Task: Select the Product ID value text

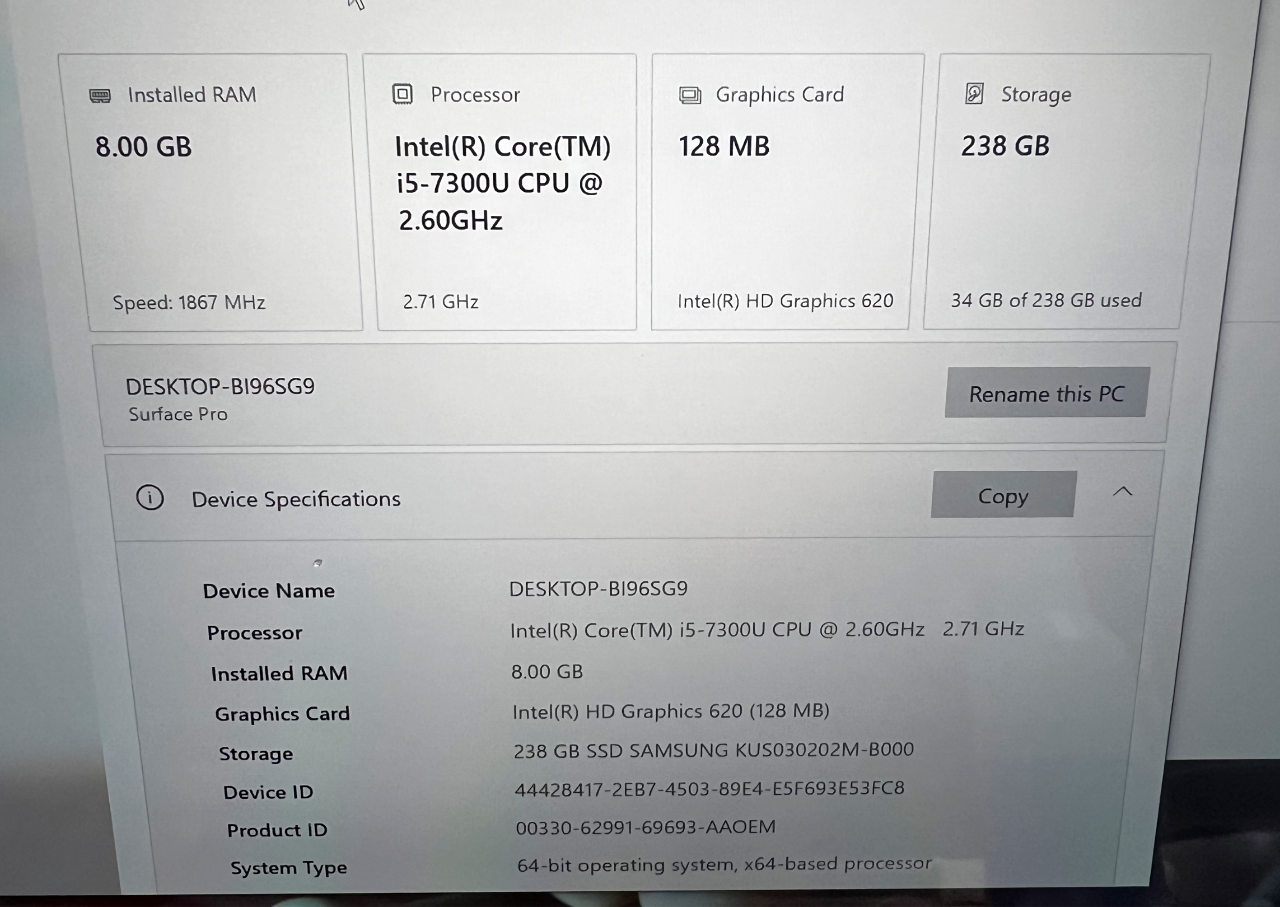Action: coord(645,827)
